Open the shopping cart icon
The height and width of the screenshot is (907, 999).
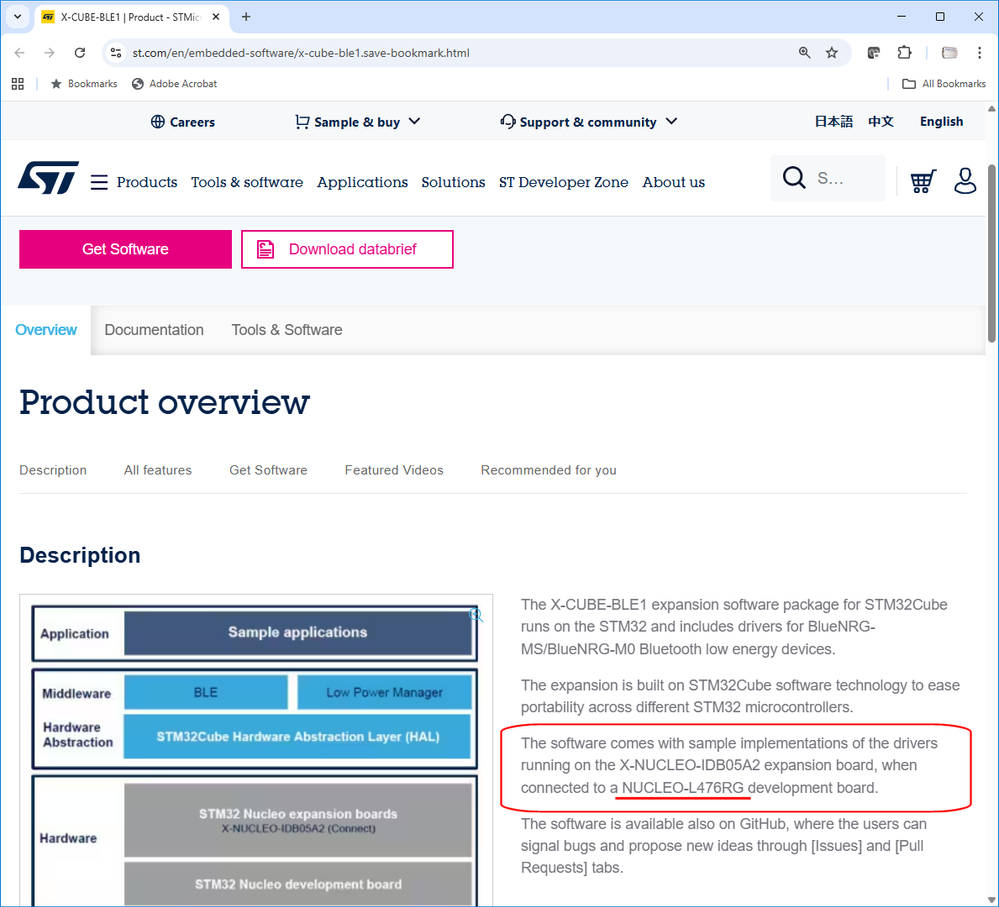pyautogui.click(x=923, y=181)
